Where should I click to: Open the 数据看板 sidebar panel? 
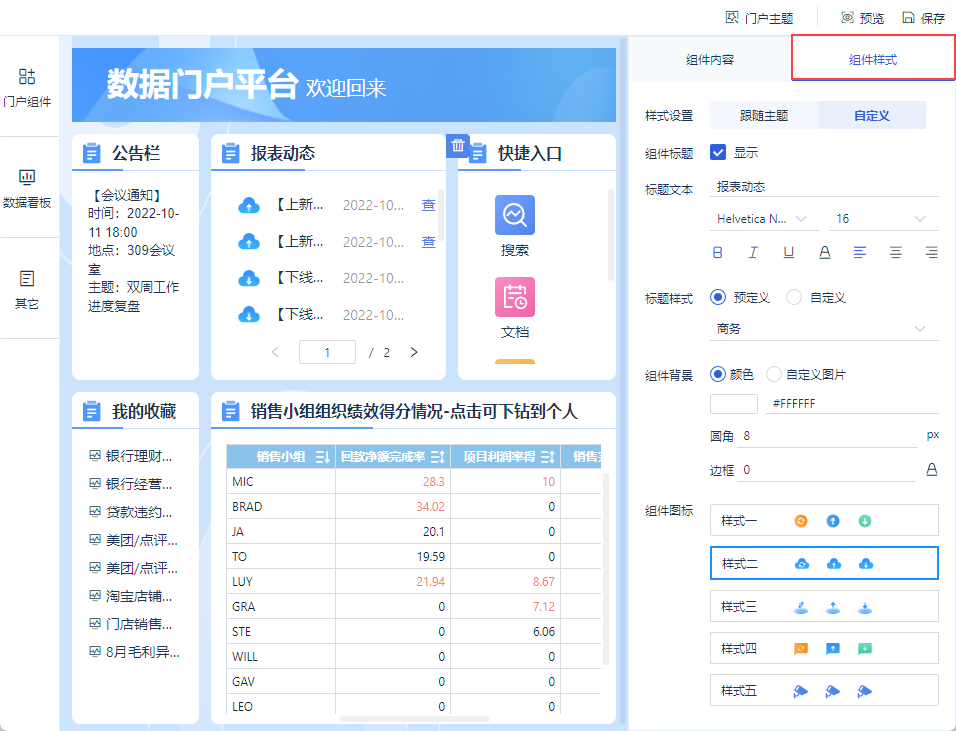click(27, 188)
